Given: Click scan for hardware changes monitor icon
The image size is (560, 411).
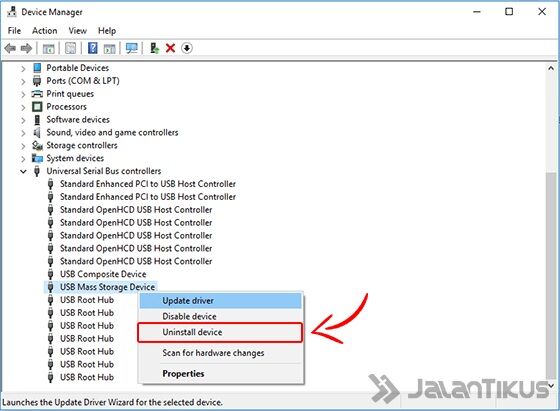Looking at the screenshot, I should (132, 48).
